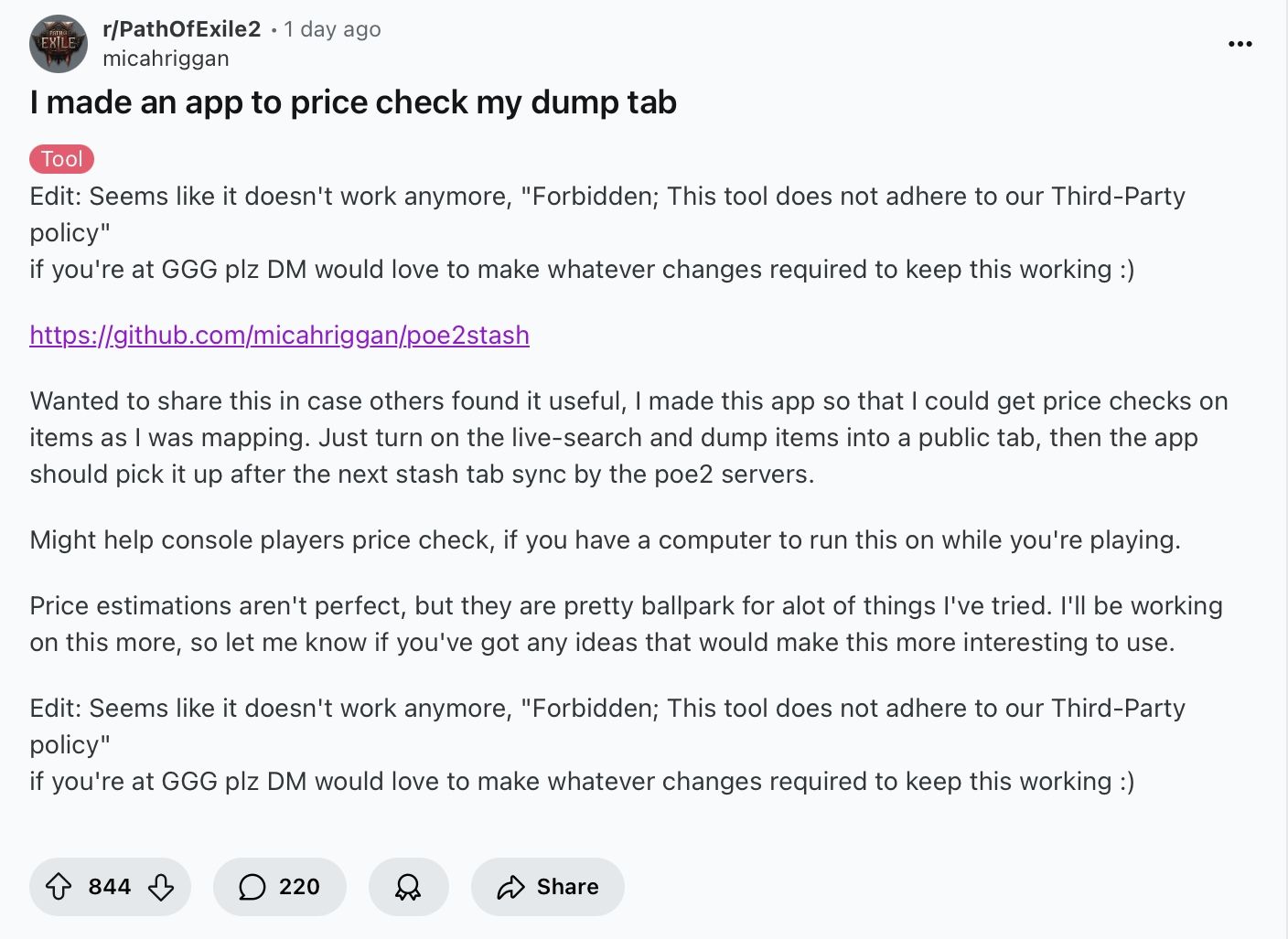Screen dimensions: 1288x939
Task: Click the share arrow icon
Action: coord(510,887)
